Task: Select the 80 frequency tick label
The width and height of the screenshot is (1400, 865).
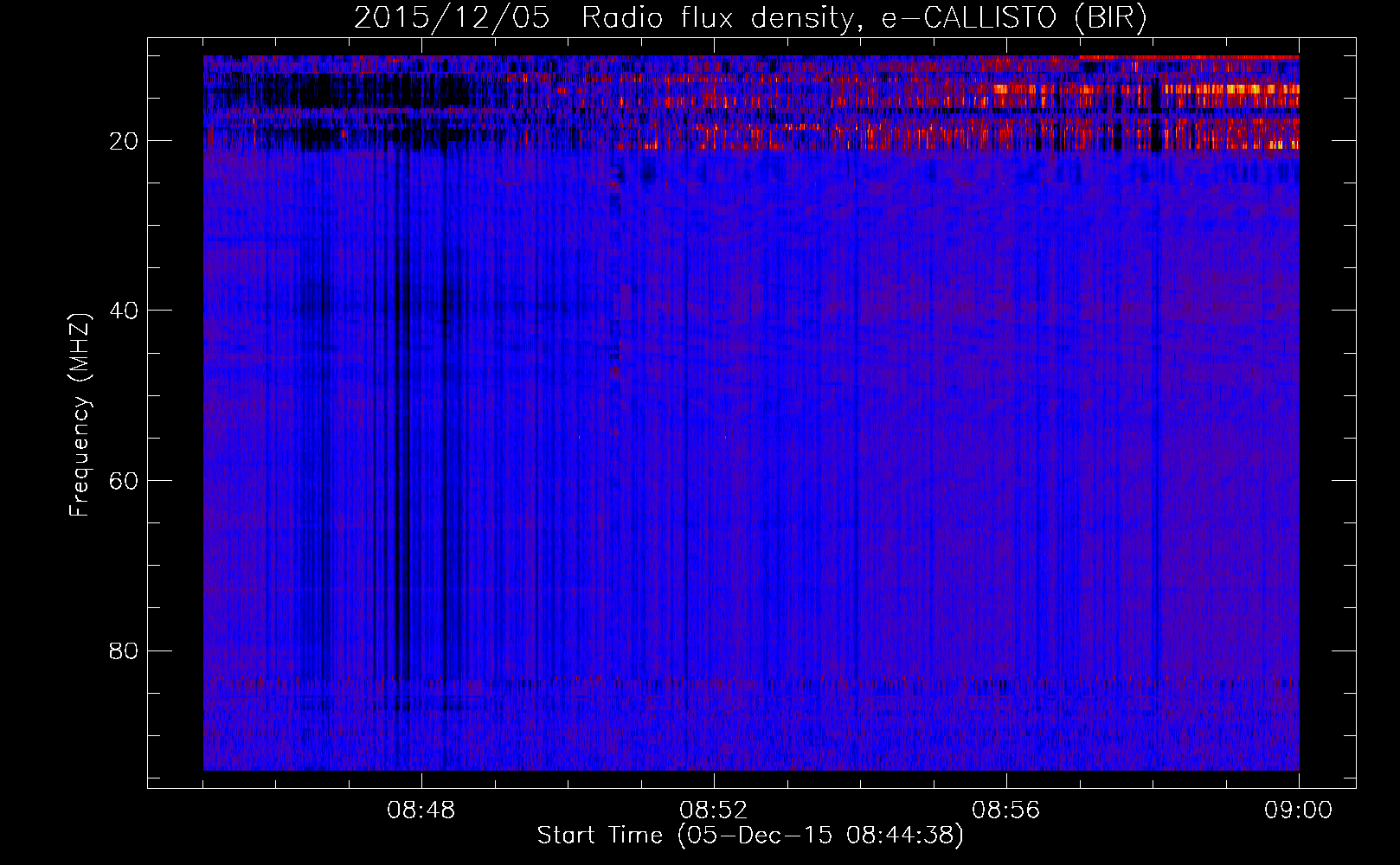Action: click(125, 650)
